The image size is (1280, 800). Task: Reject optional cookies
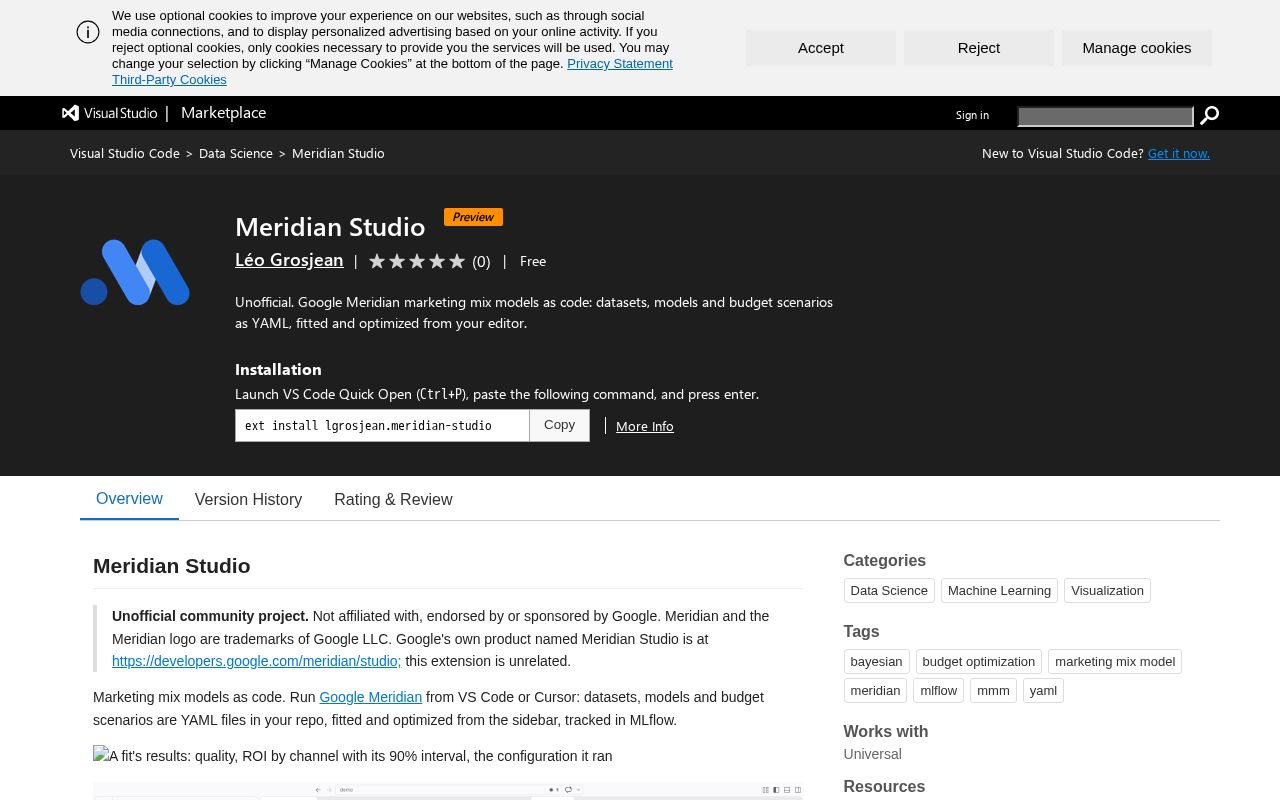979,48
